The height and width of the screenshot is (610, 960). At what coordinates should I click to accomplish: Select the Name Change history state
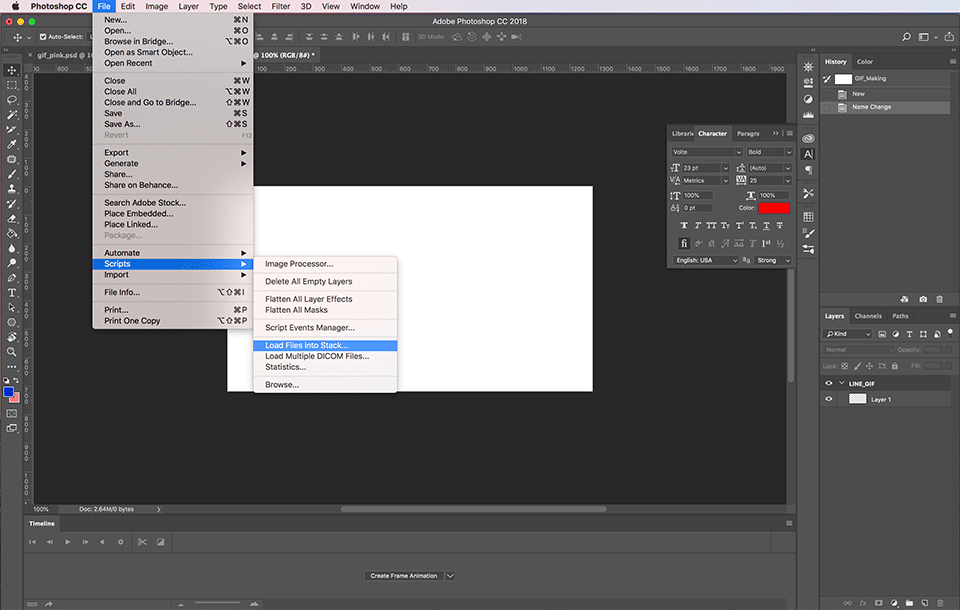click(887, 107)
